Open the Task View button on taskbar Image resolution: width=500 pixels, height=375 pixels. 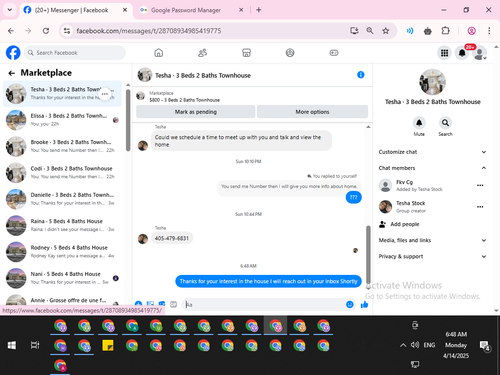pos(35,345)
